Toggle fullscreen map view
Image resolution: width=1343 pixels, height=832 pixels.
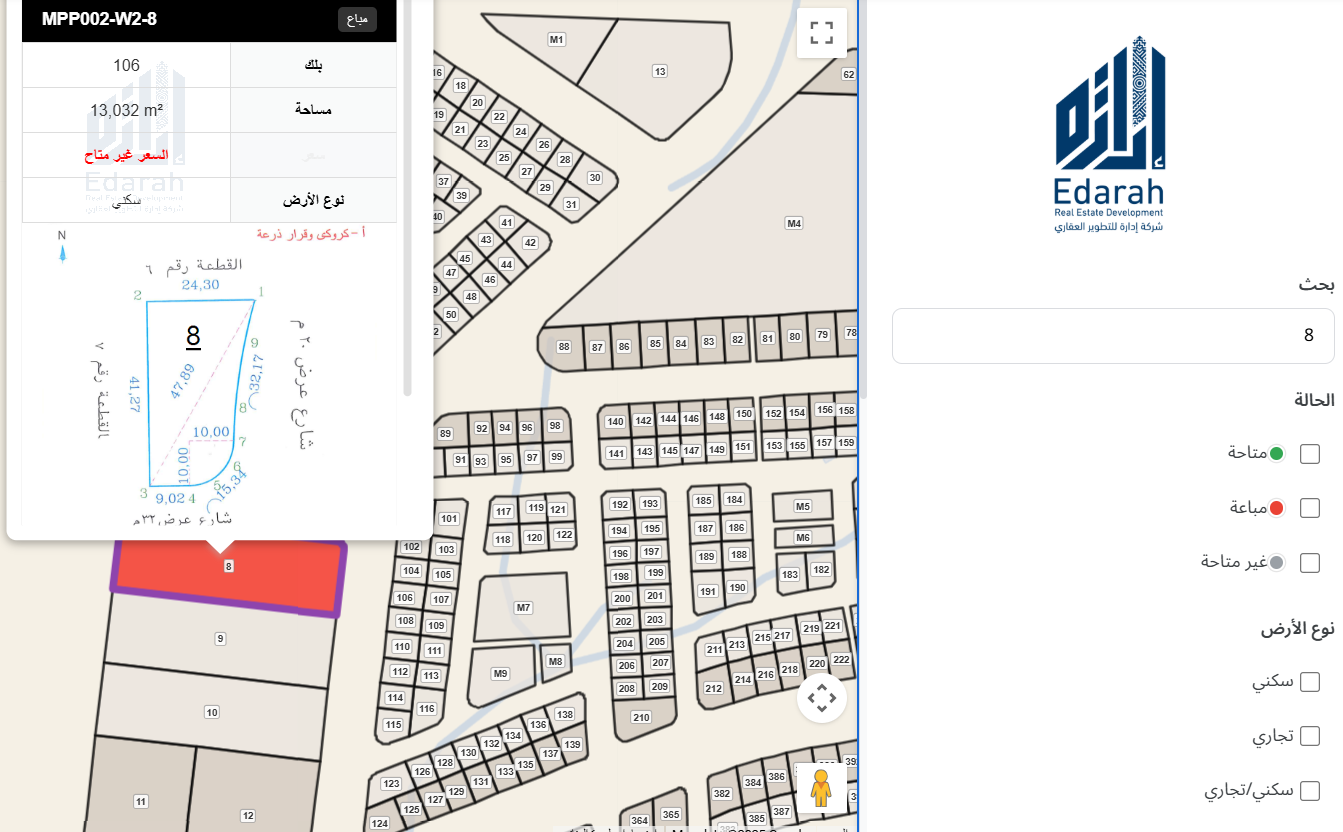coord(821,33)
